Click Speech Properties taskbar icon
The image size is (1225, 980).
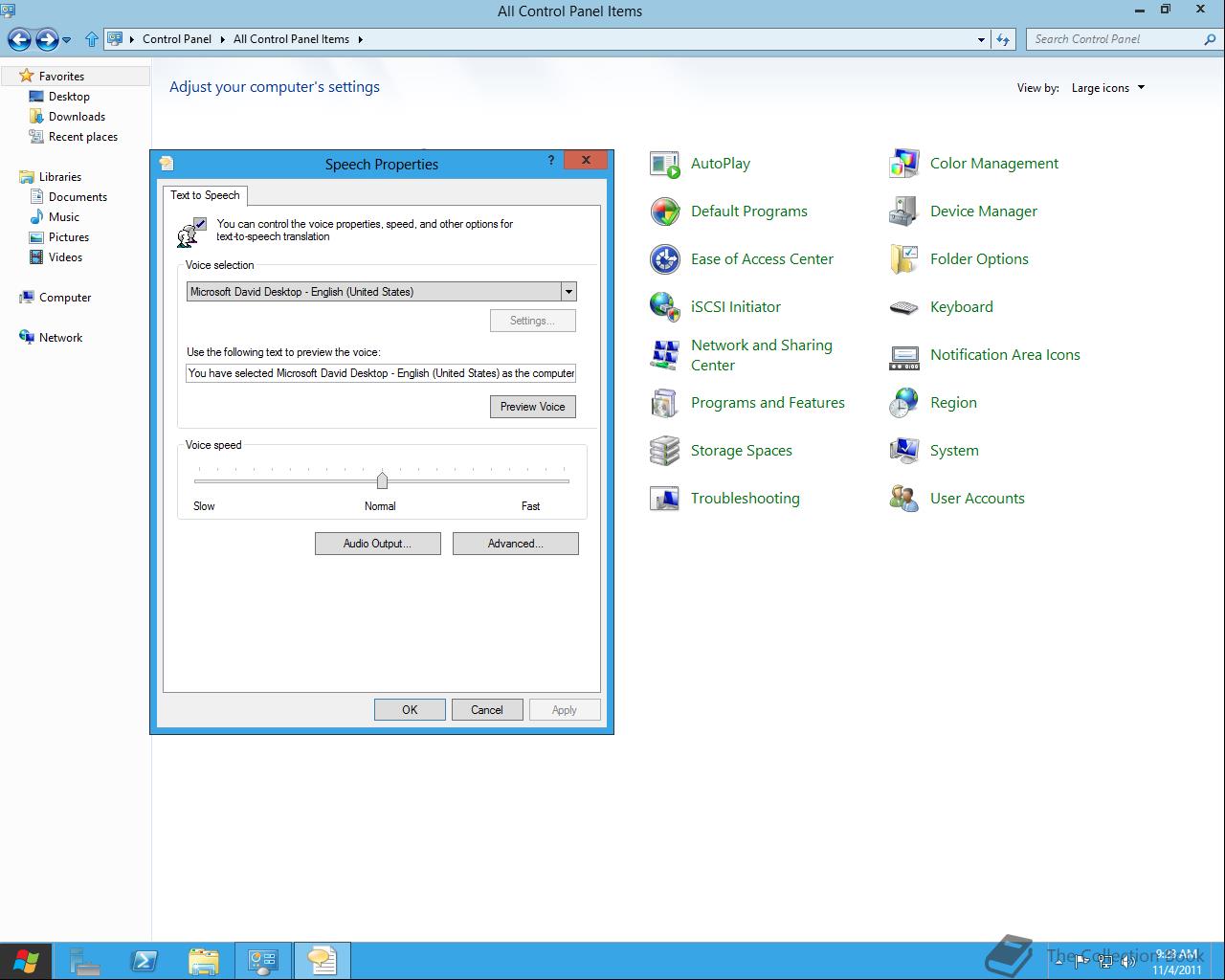[x=323, y=961]
